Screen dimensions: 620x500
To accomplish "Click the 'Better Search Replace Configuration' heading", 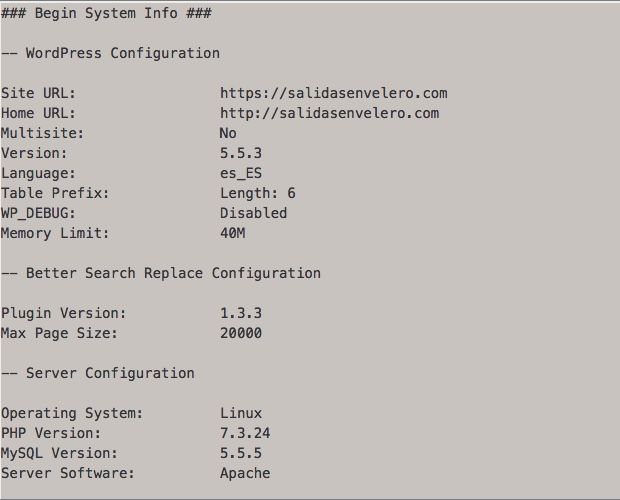I will pyautogui.click(x=161, y=273).
